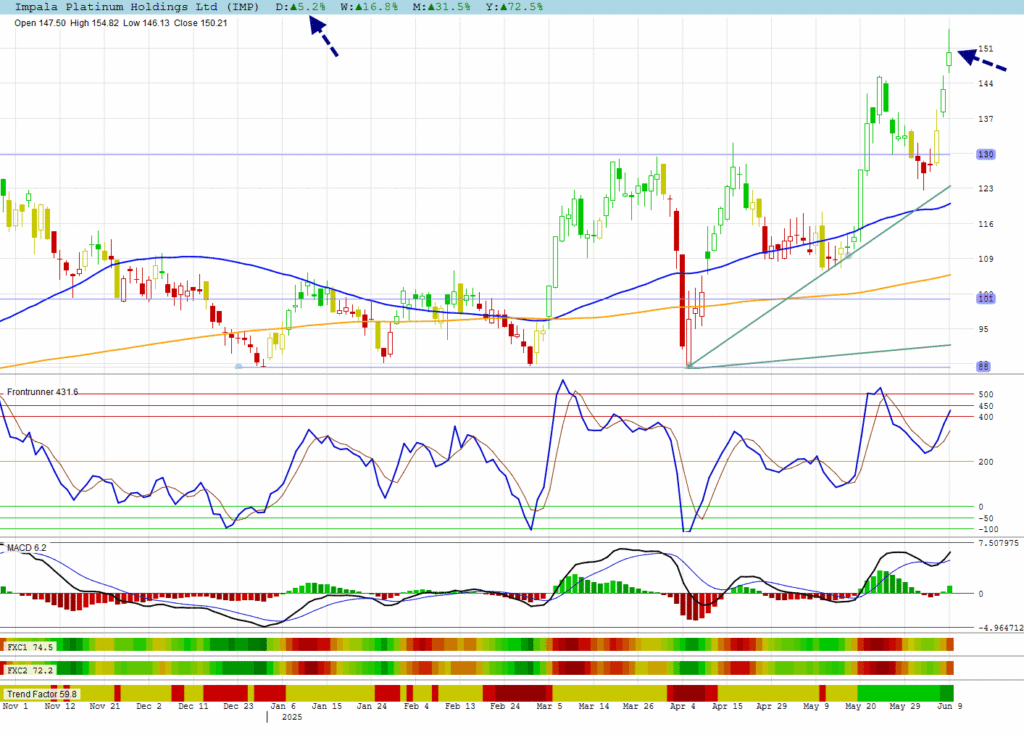Click the Low 146.13 price reading
Viewport: 1024px width, 735px height.
146,23
